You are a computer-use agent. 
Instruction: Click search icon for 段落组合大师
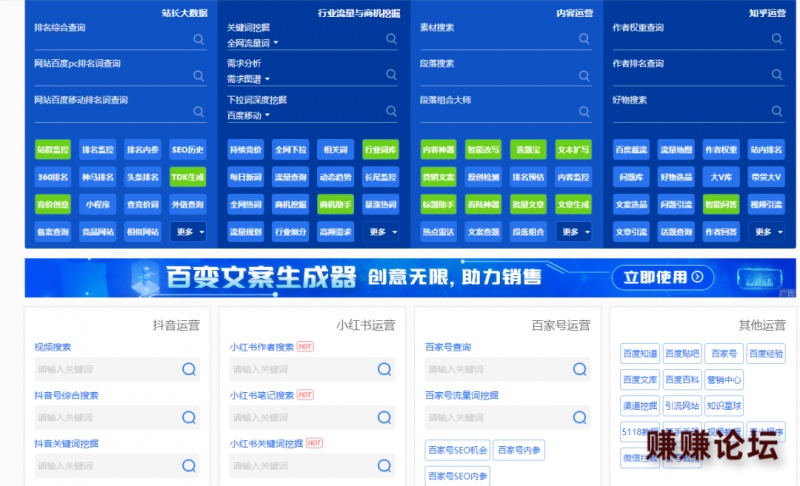click(x=584, y=112)
